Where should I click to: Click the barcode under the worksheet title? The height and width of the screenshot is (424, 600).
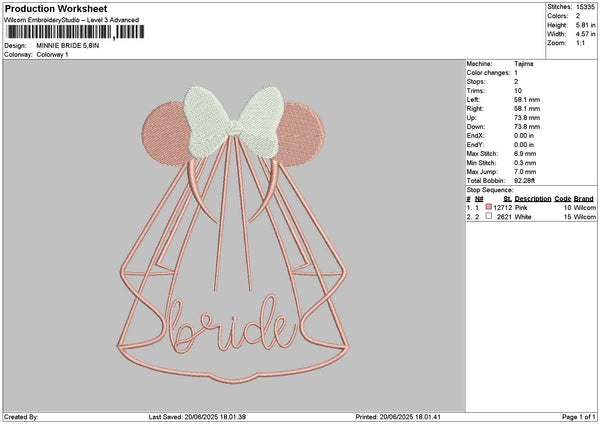coord(59,33)
